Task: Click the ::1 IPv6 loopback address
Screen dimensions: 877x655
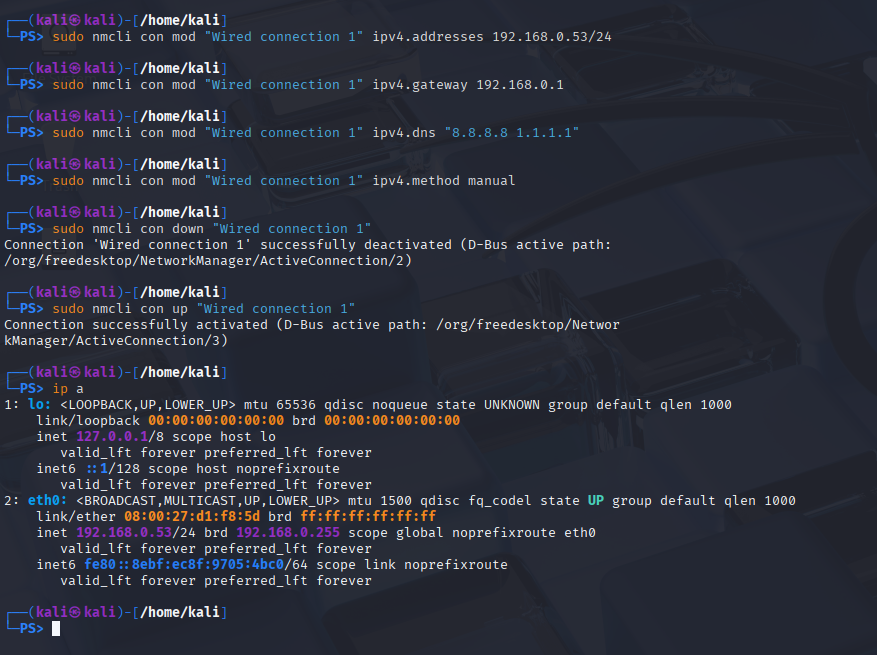Action: pyautogui.click(x=96, y=469)
